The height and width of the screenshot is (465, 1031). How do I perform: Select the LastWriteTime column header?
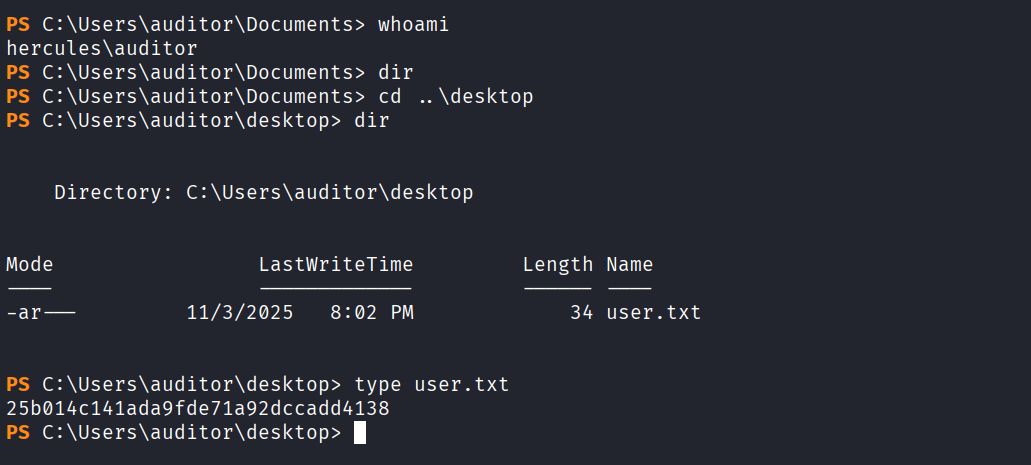335,265
